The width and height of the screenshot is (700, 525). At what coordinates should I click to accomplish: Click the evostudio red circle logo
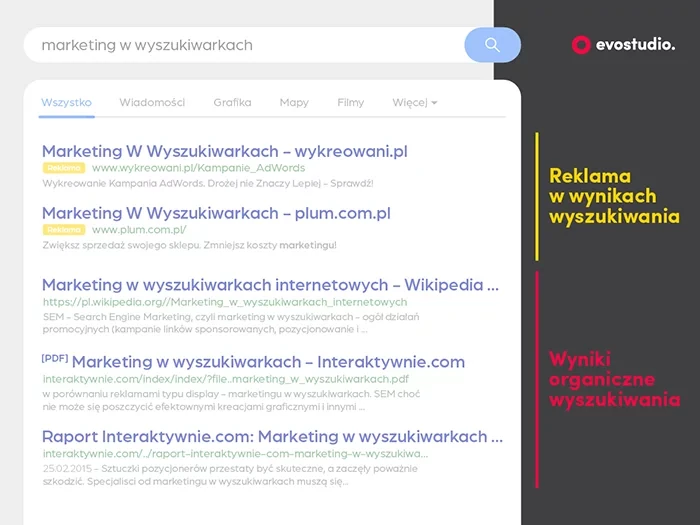point(581,45)
